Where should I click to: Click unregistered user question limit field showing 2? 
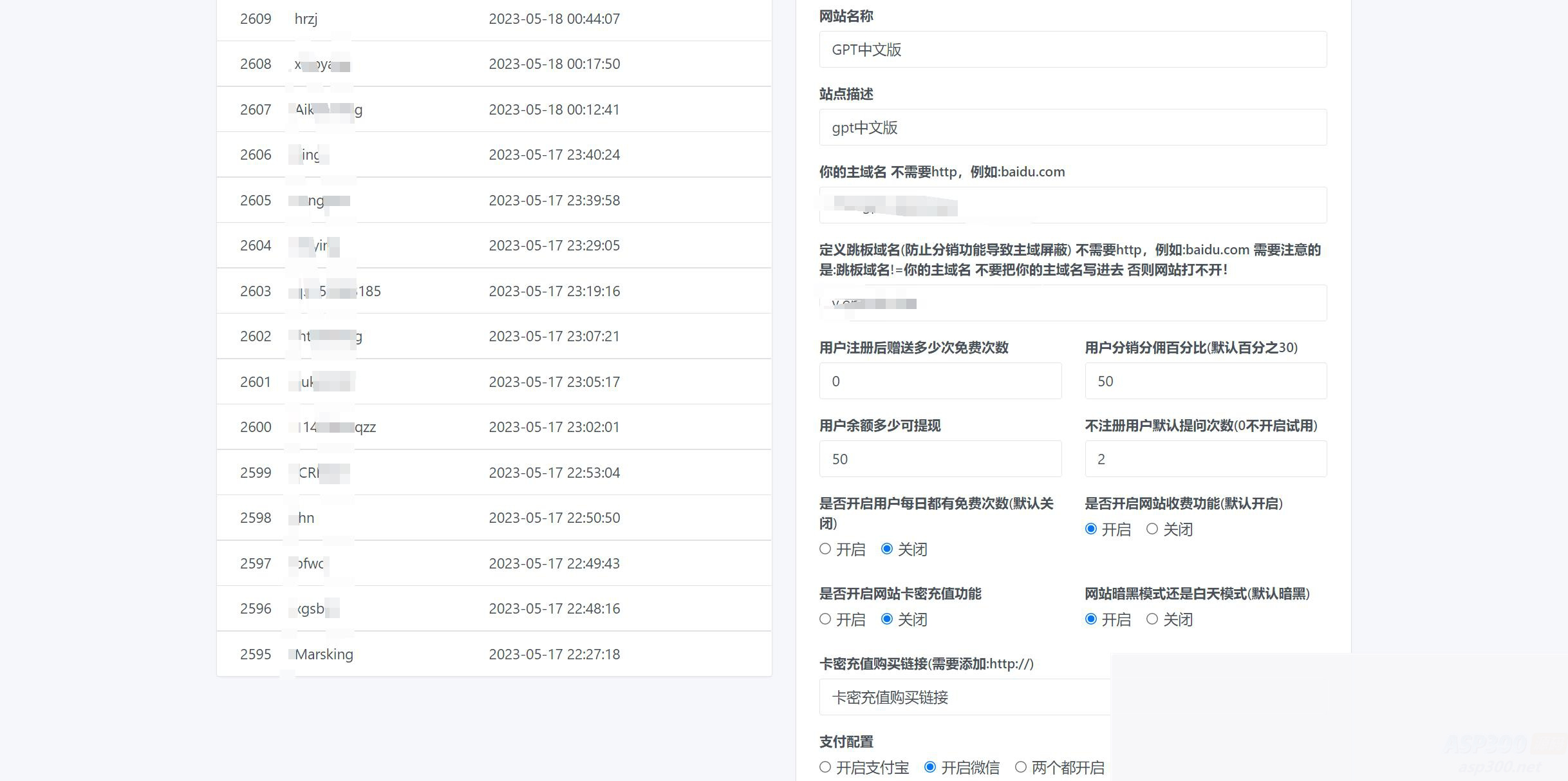coord(1205,459)
